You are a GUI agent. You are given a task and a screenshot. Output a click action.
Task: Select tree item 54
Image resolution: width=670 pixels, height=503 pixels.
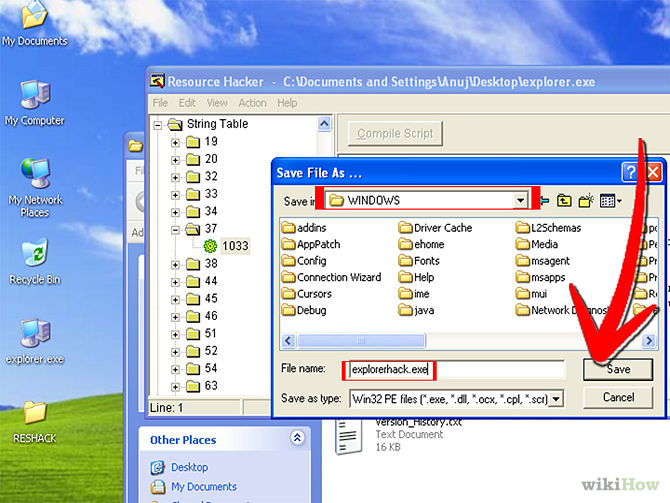pyautogui.click(x=211, y=368)
